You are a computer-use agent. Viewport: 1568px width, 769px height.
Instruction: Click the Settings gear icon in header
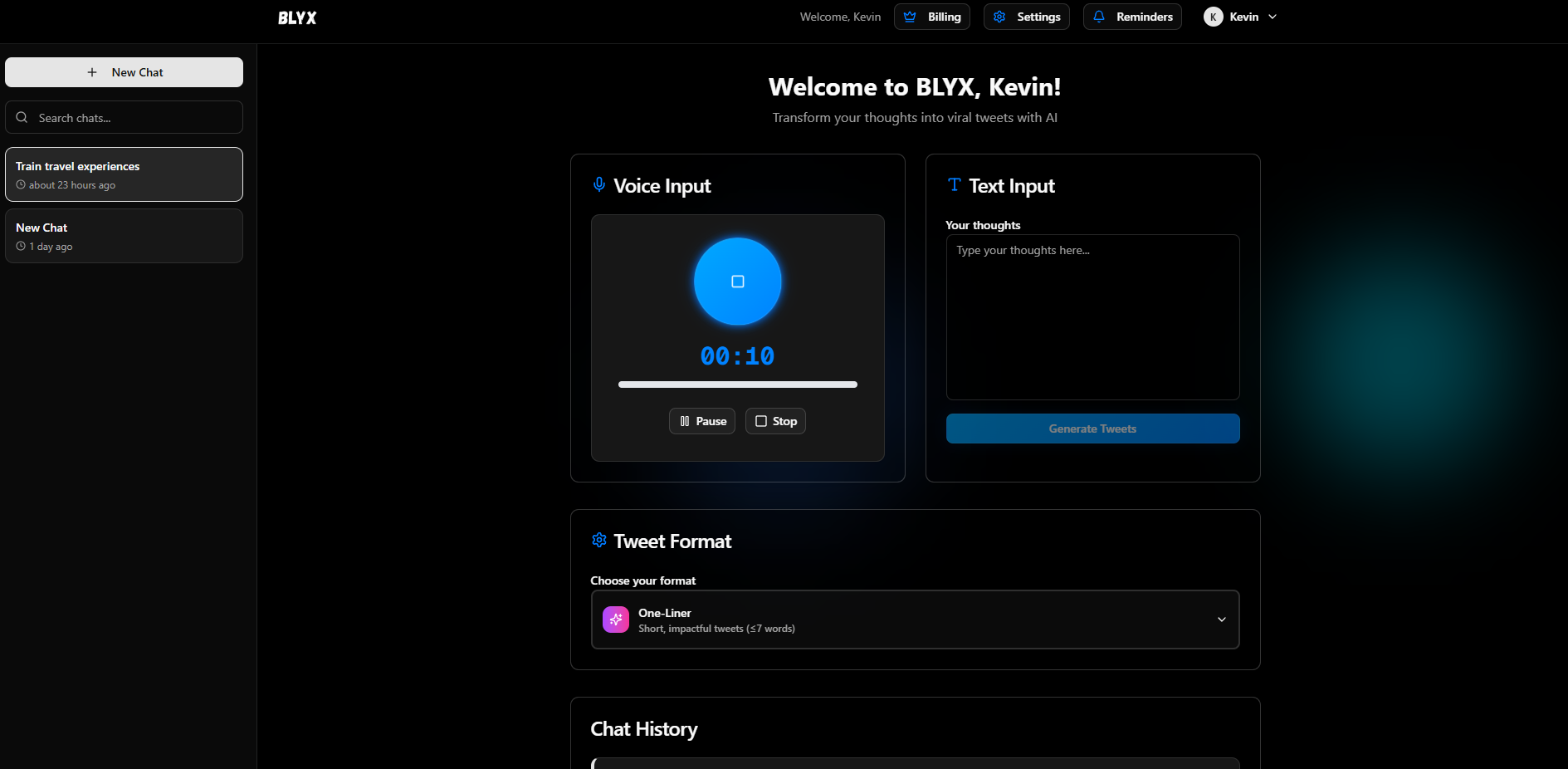pos(999,17)
